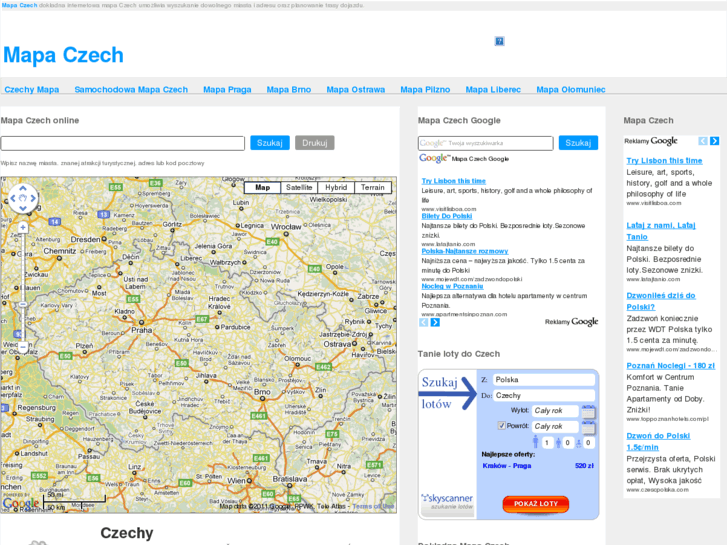The width and height of the screenshot is (727, 545).
Task: Click the hand icon in the pan control
Action: [x=23, y=199]
